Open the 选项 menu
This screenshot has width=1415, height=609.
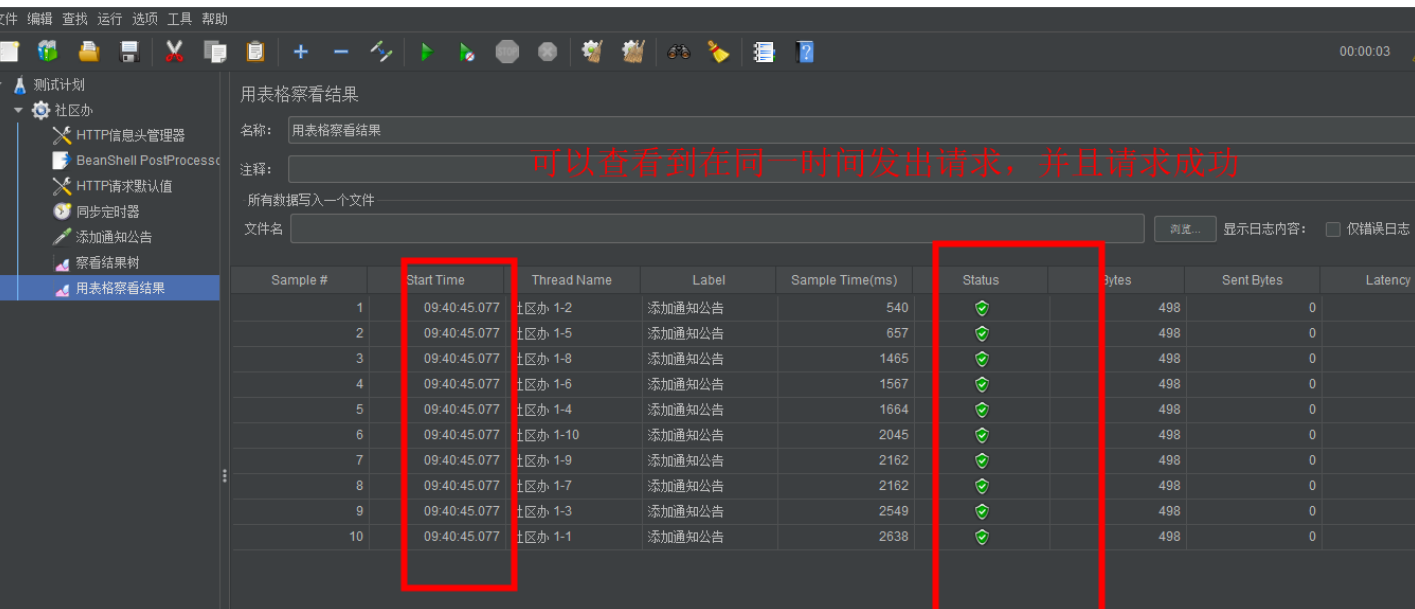point(145,19)
